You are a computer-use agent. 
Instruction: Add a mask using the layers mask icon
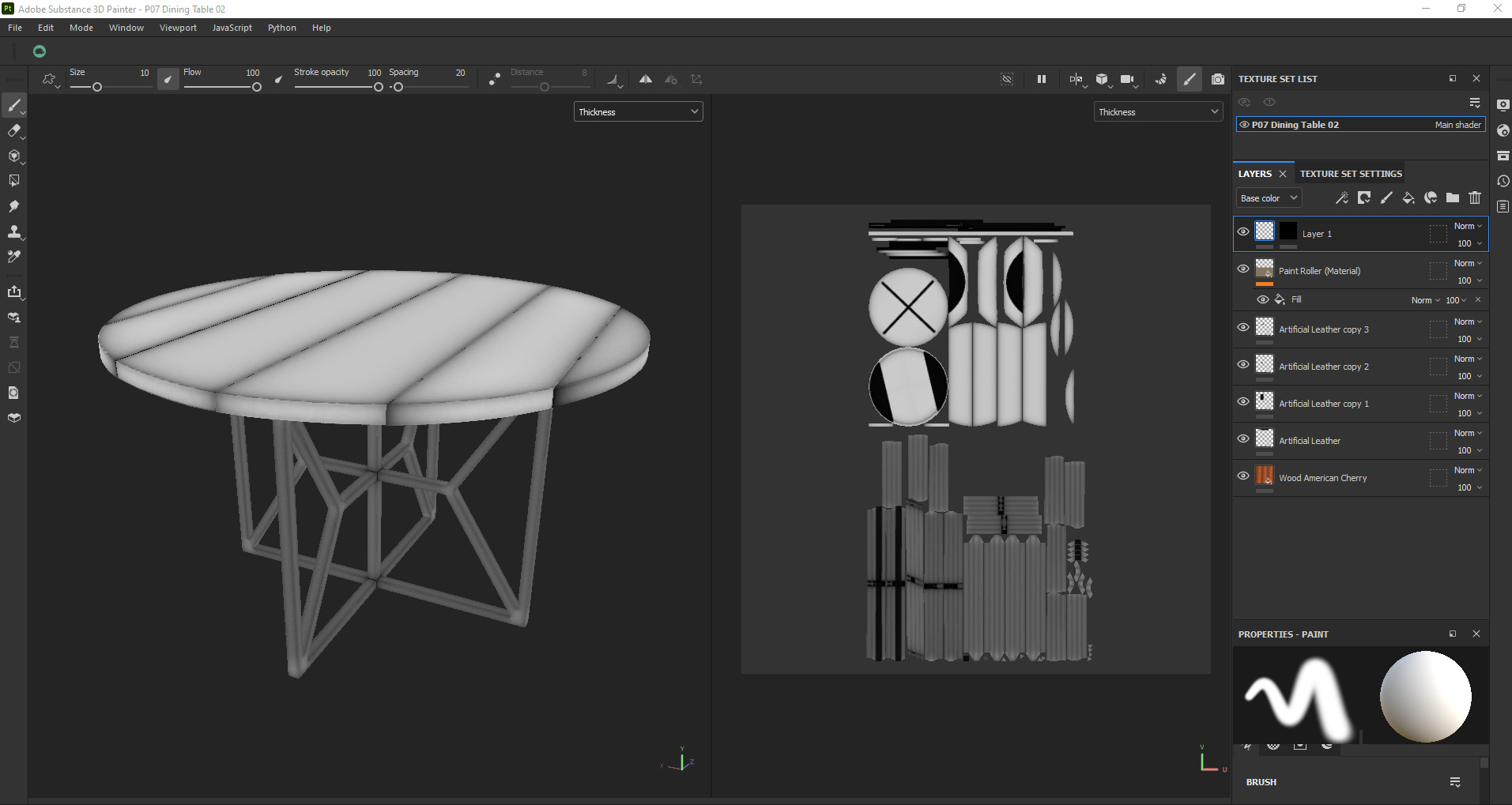pyautogui.click(x=1364, y=198)
